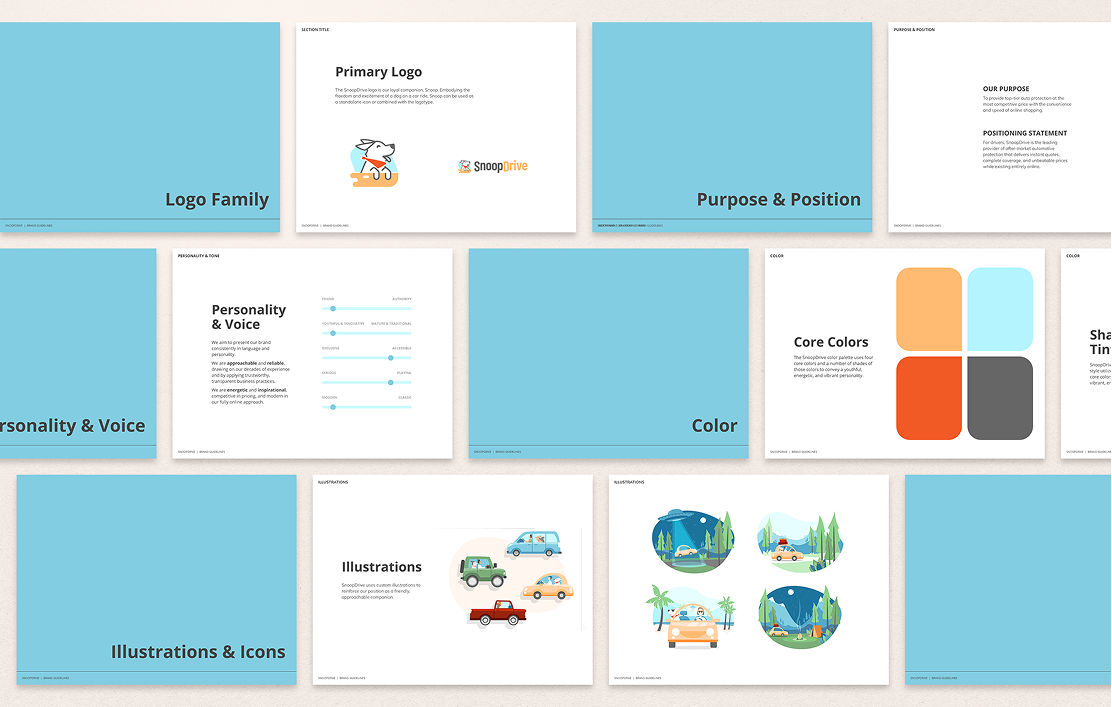Click the 'SECTION TITLE' header label
The width and height of the screenshot is (1112, 707).
(x=315, y=30)
